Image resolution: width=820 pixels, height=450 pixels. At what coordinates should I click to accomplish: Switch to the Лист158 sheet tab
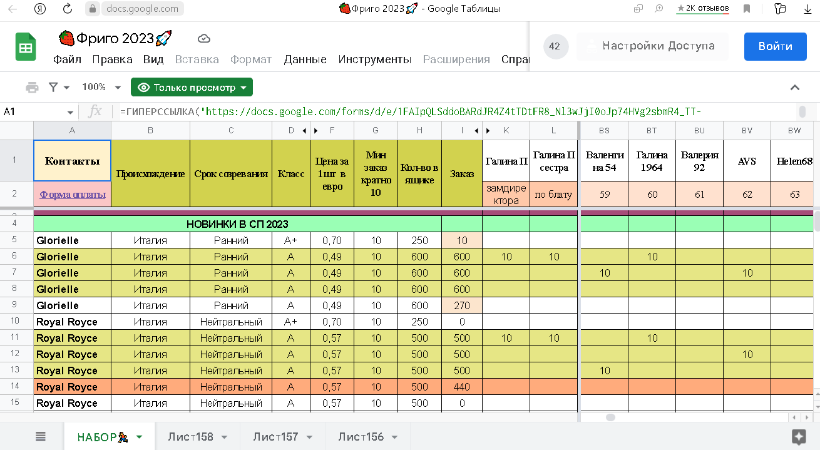coord(190,437)
